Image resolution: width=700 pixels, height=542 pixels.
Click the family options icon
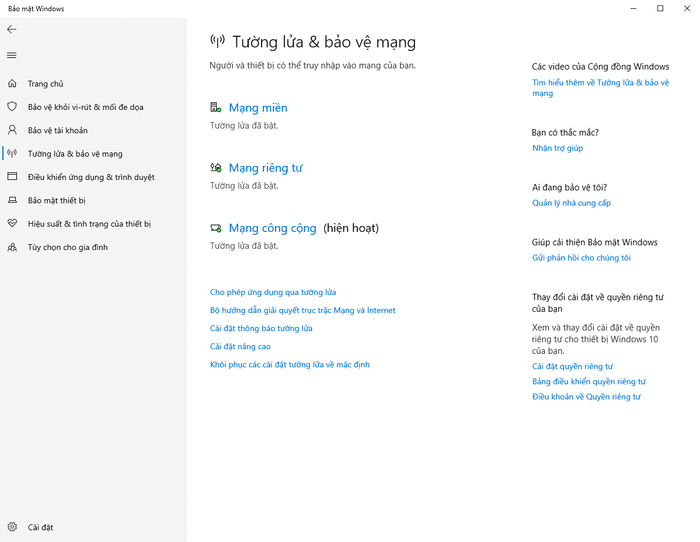(x=12, y=247)
